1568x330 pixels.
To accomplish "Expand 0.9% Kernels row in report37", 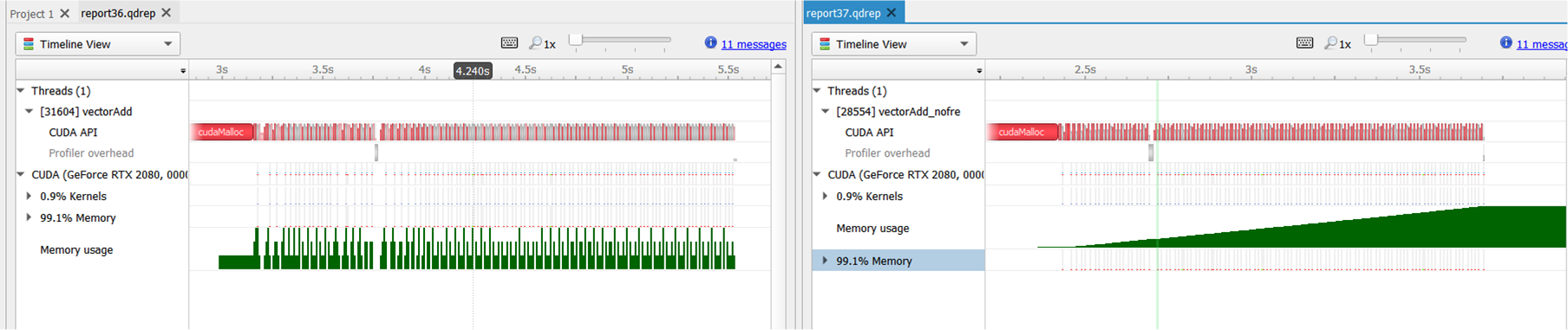I will (x=826, y=196).
